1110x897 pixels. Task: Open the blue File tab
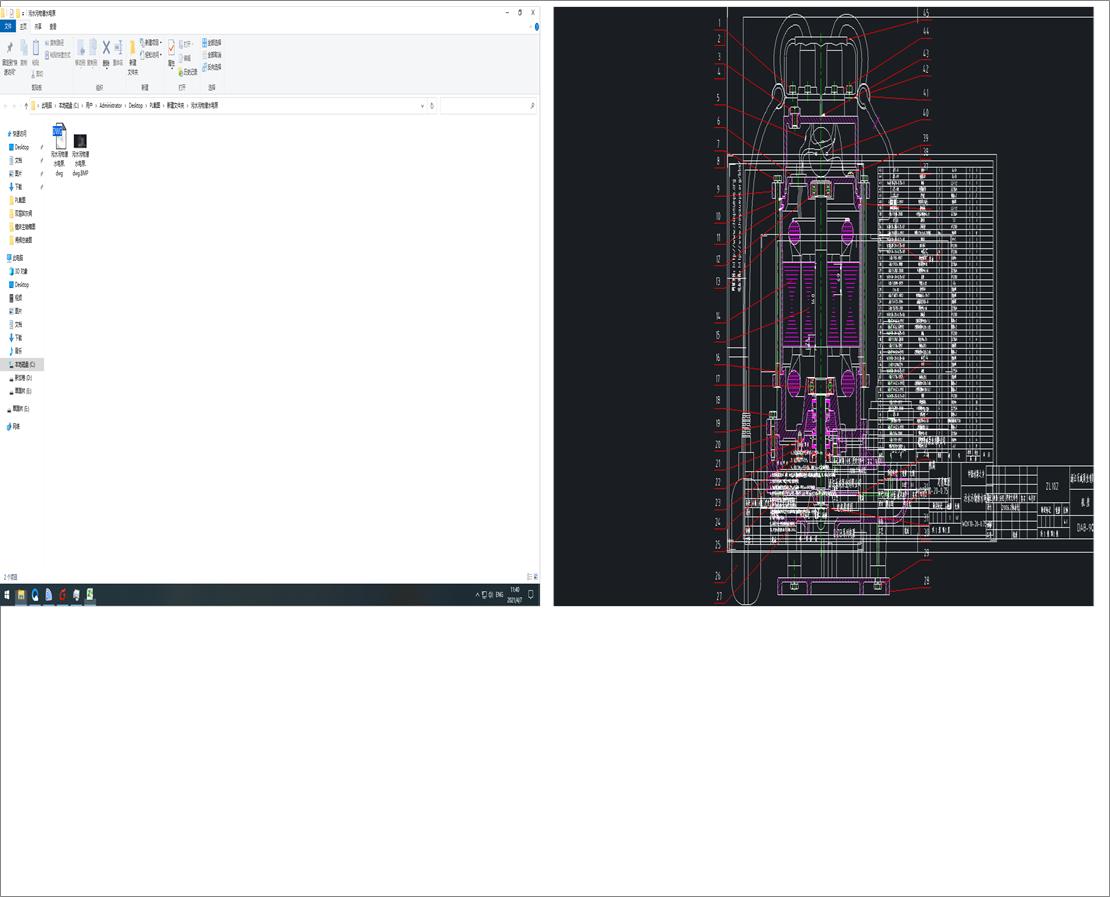[x=8, y=27]
